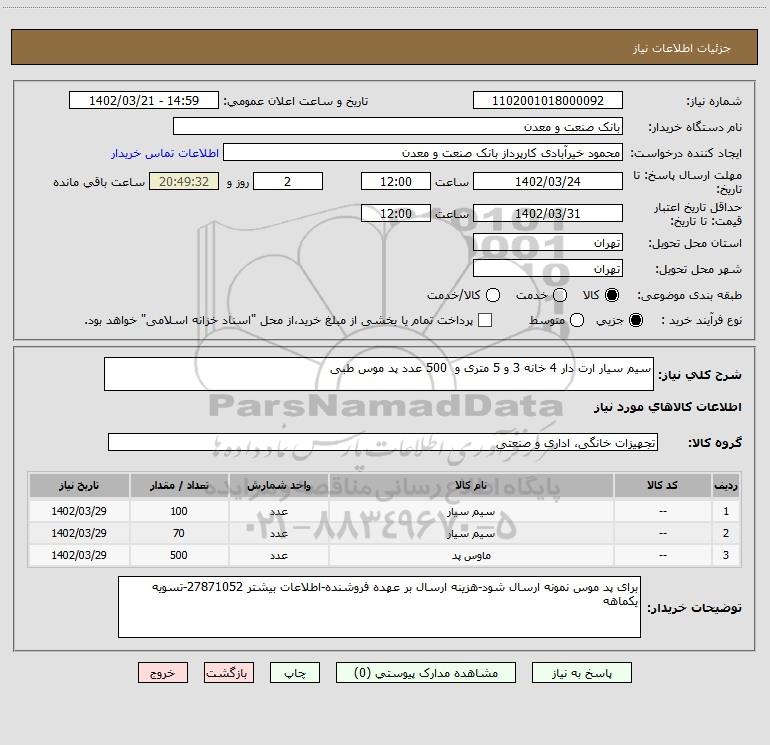Click general description text area سیم سیار

[x=379, y=374]
